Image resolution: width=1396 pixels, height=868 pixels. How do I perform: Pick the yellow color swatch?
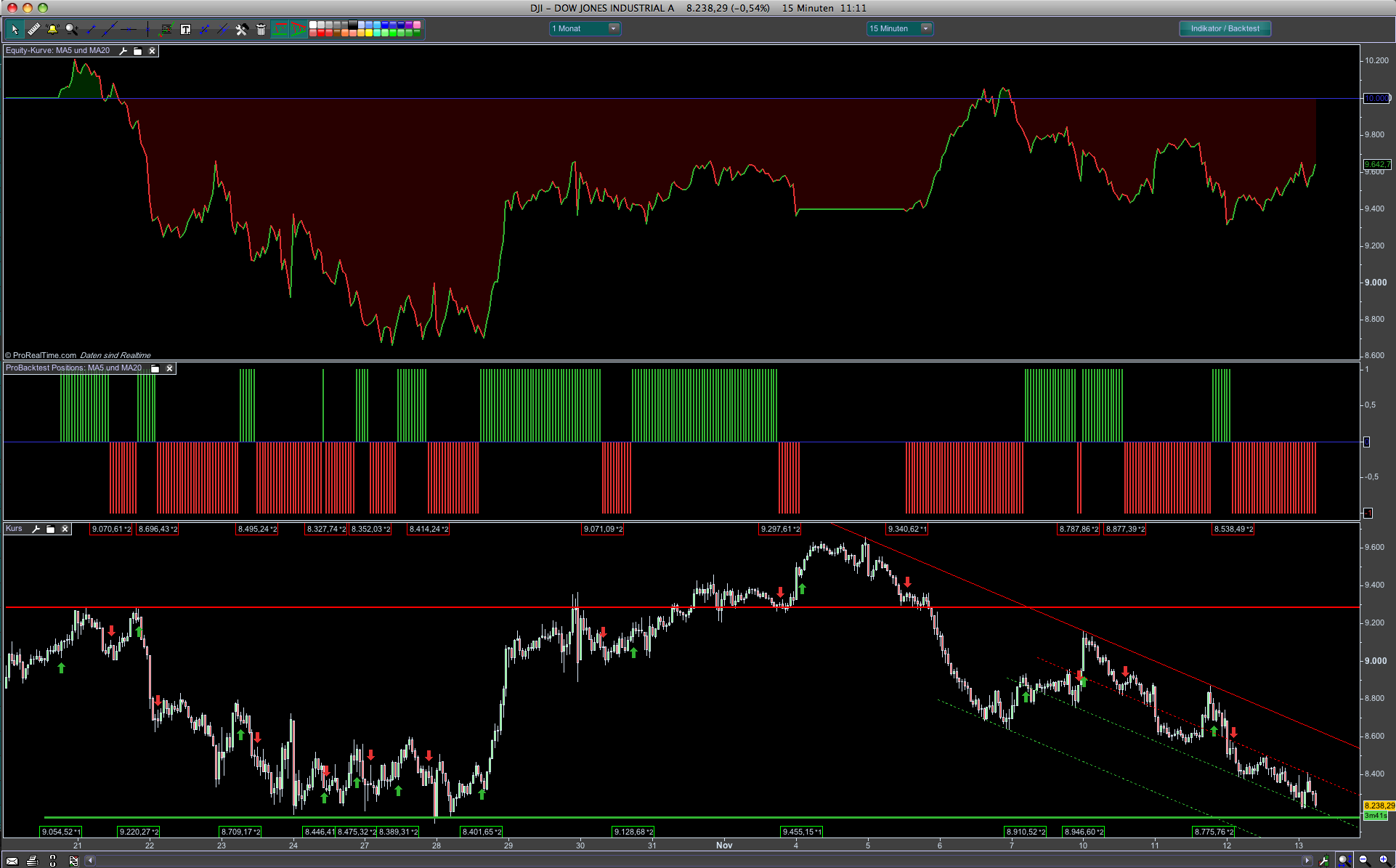click(368, 33)
